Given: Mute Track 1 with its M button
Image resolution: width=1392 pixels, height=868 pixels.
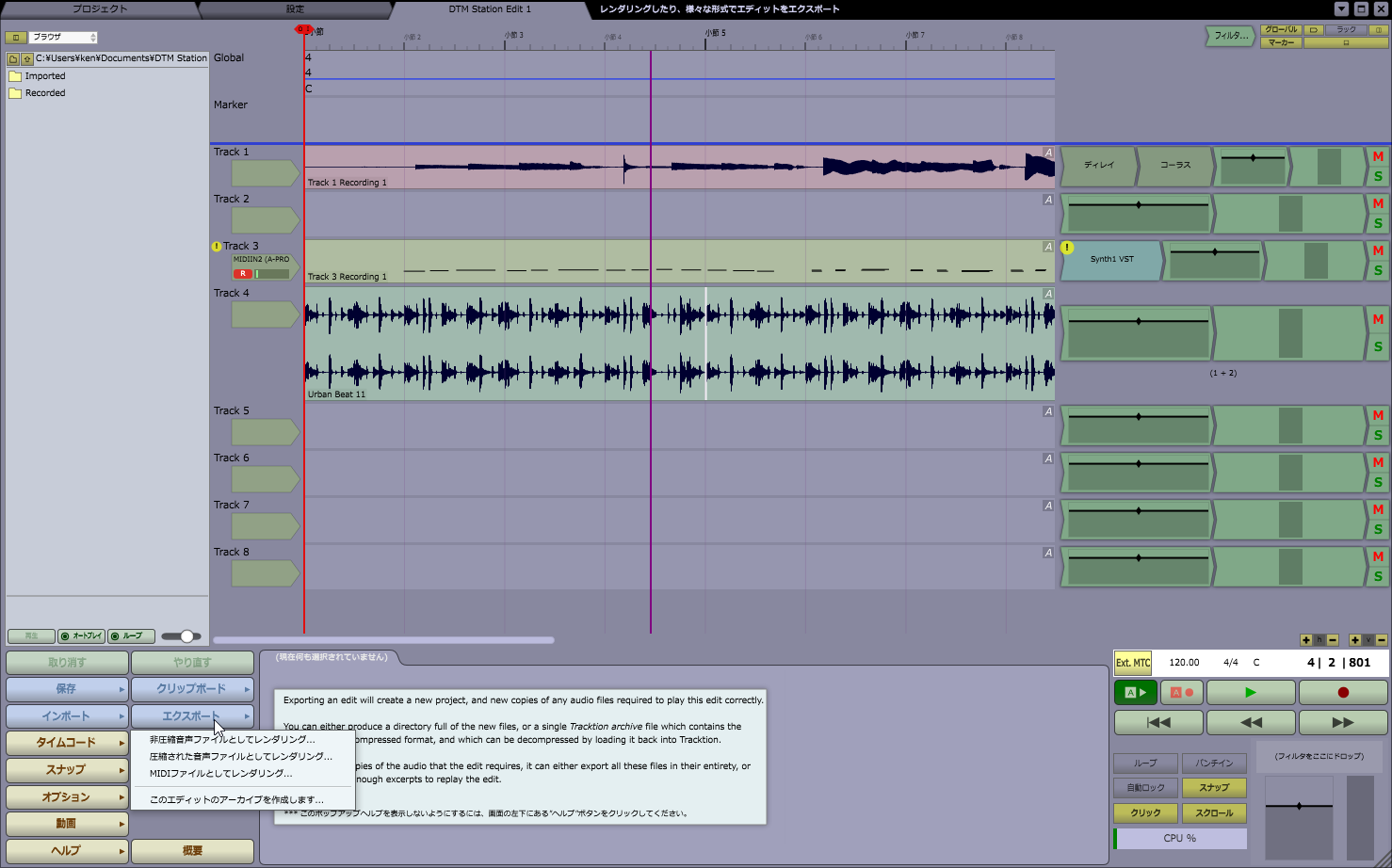Looking at the screenshot, I should pyautogui.click(x=1378, y=156).
